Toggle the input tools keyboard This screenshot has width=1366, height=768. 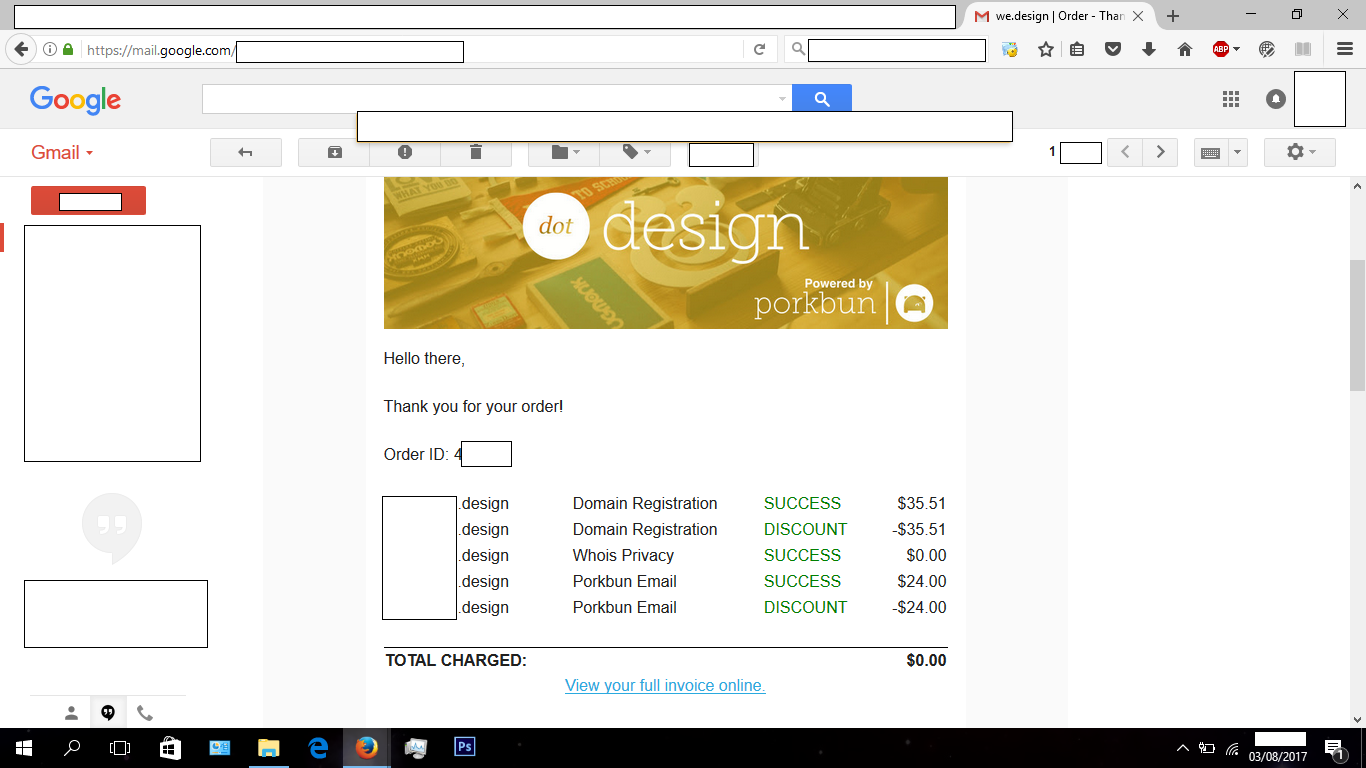[x=1211, y=152]
